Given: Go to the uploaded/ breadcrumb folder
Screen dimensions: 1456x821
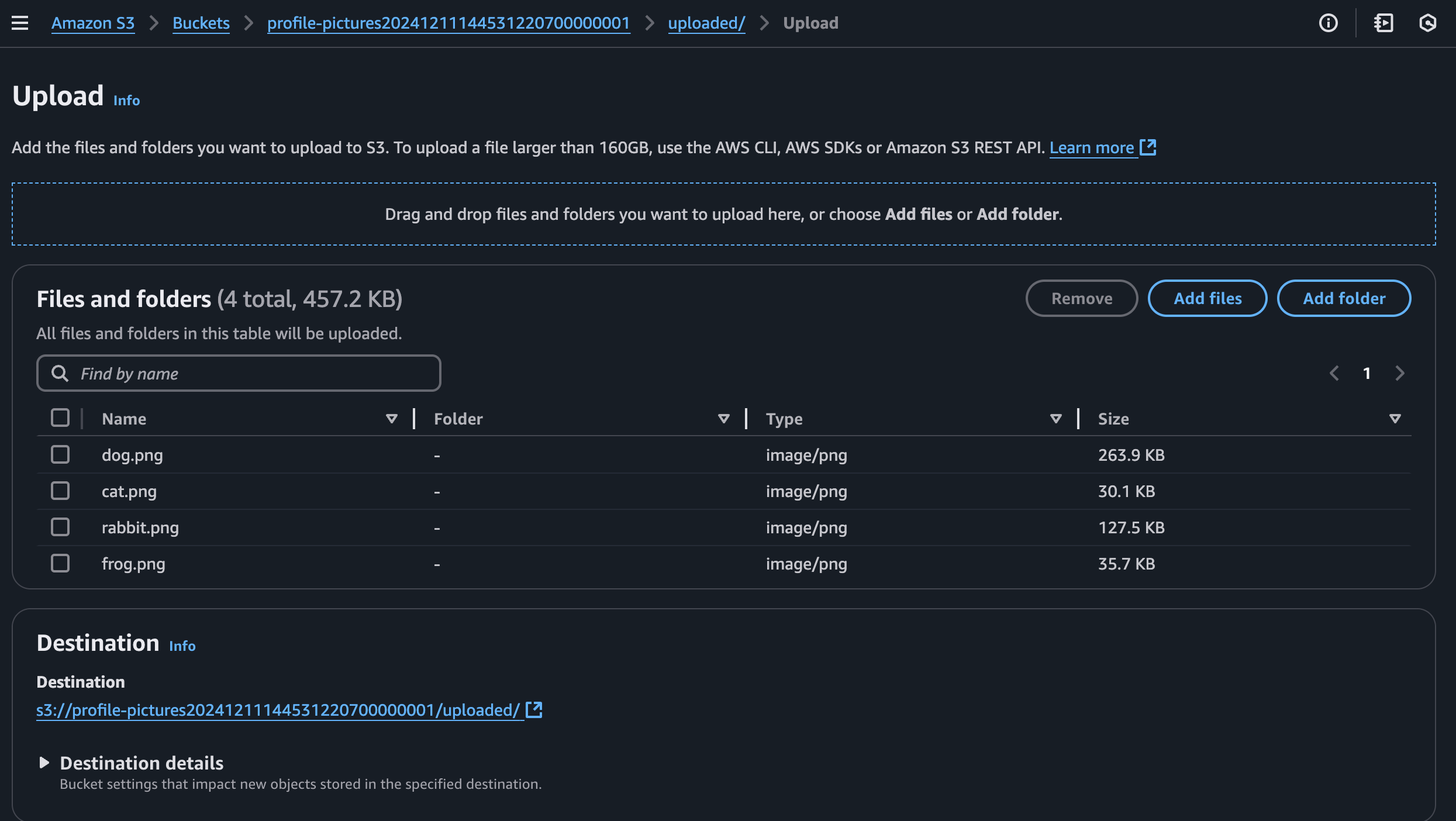Looking at the screenshot, I should click(706, 23).
